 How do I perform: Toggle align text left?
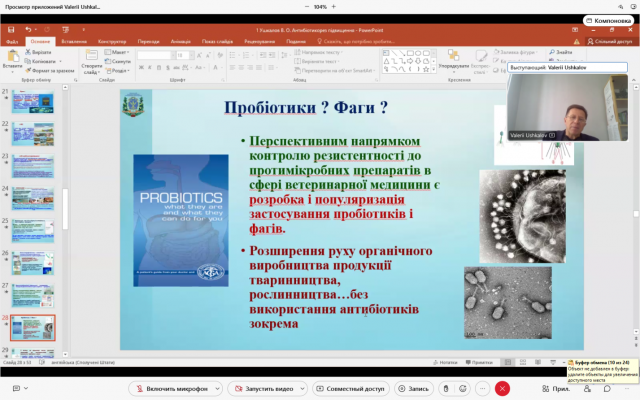coord(232,67)
